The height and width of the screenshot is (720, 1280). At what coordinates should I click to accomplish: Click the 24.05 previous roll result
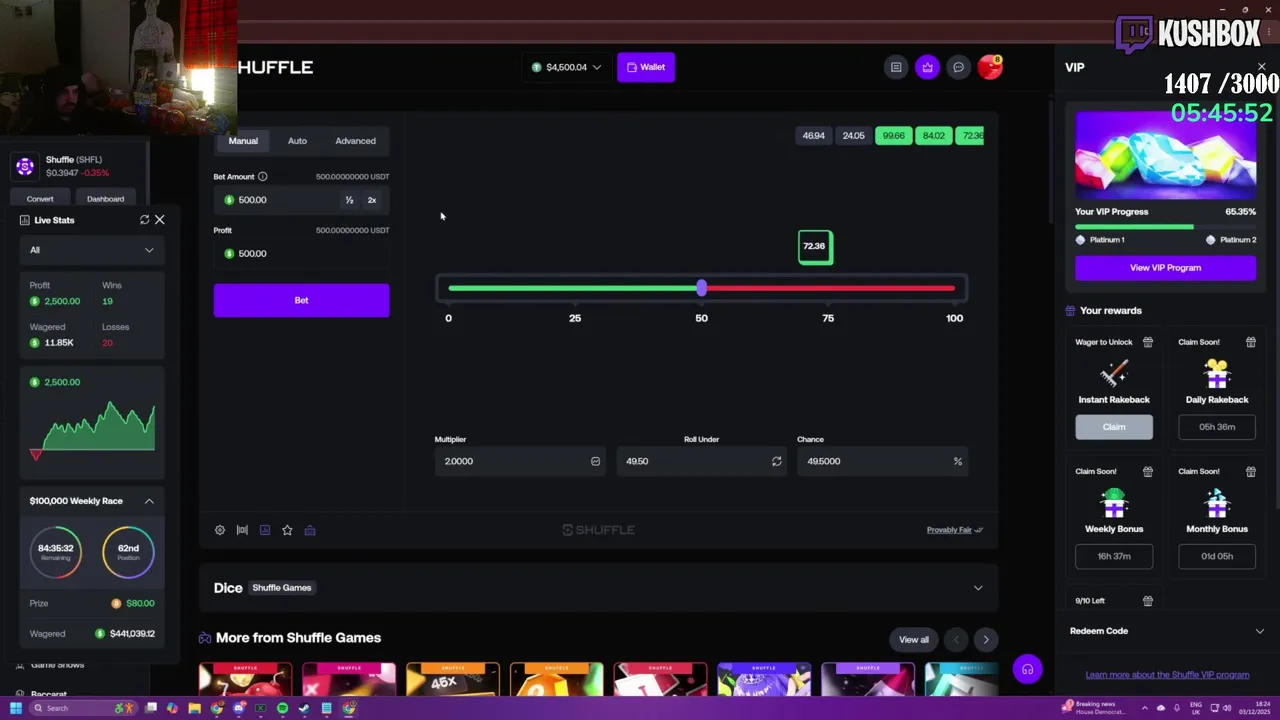pos(853,136)
